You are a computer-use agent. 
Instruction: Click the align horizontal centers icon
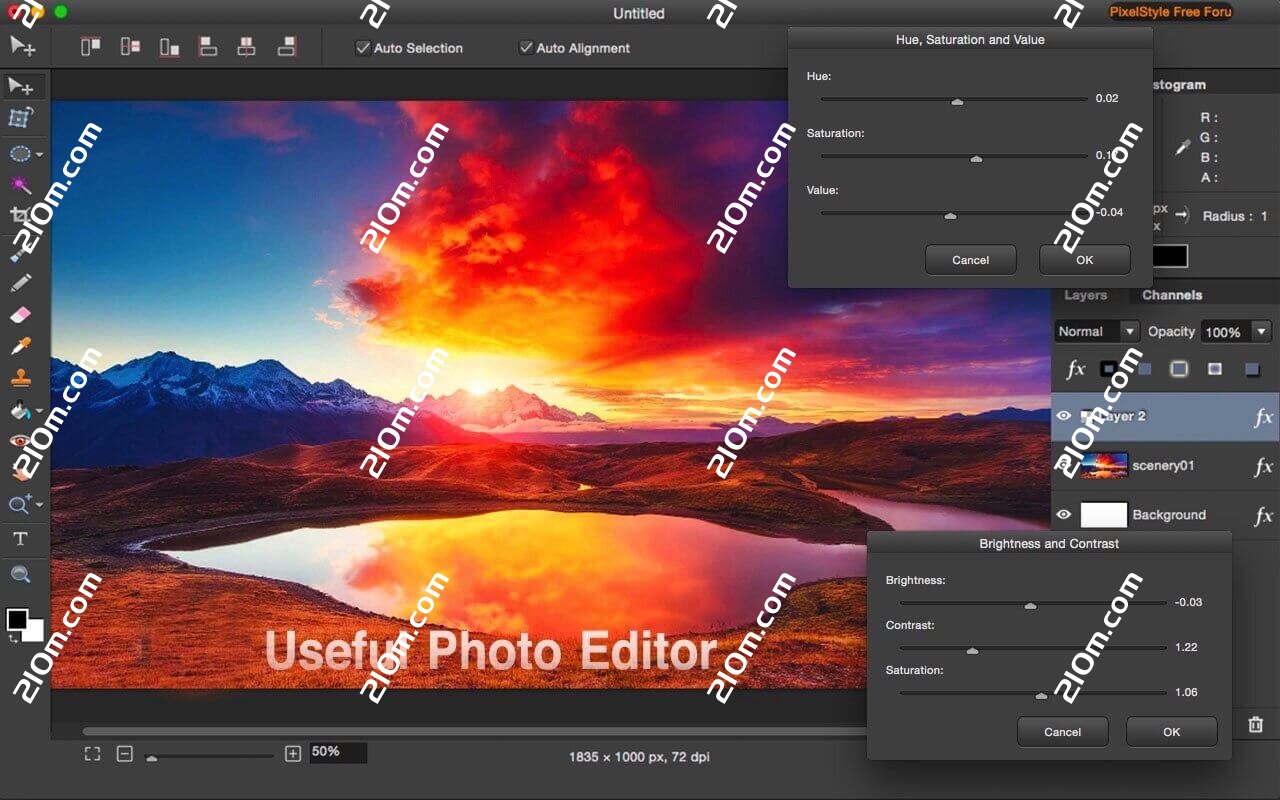click(x=247, y=46)
